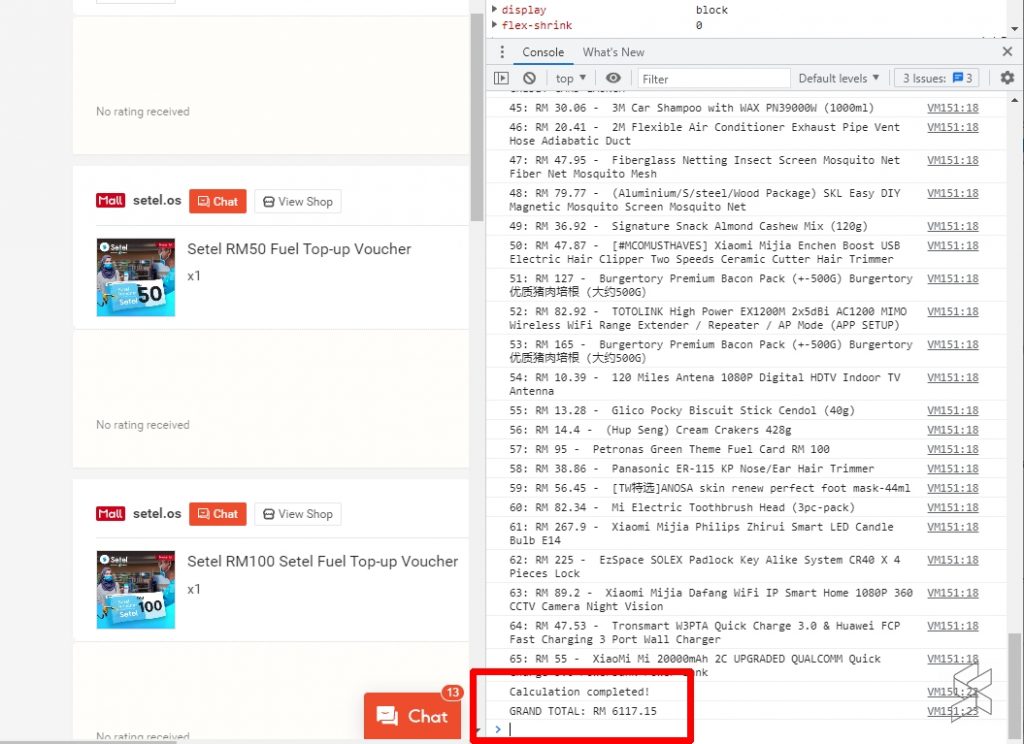Click VM151:18 source link for entry 45
The width and height of the screenshot is (1024, 744).
pos(952,108)
